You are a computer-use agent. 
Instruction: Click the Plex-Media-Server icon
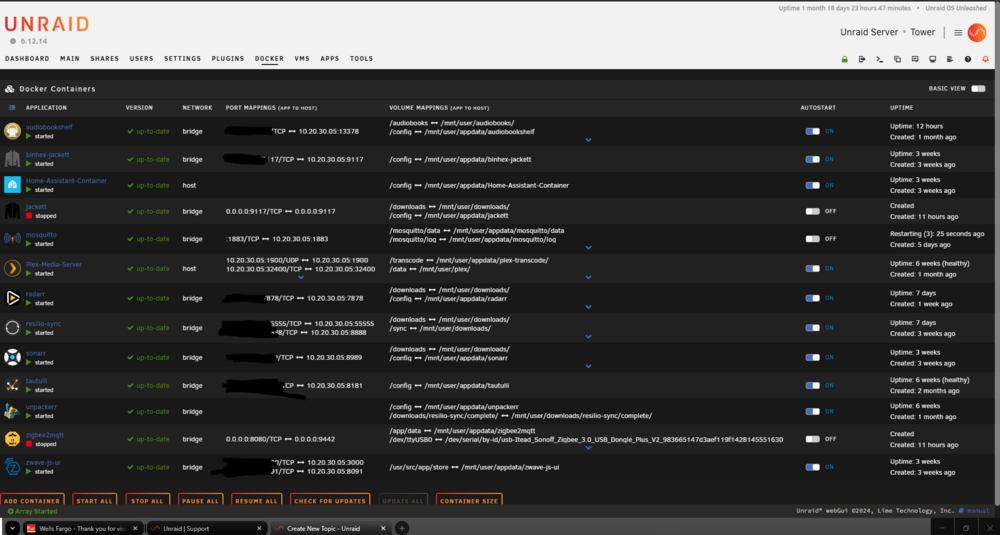coord(12,268)
